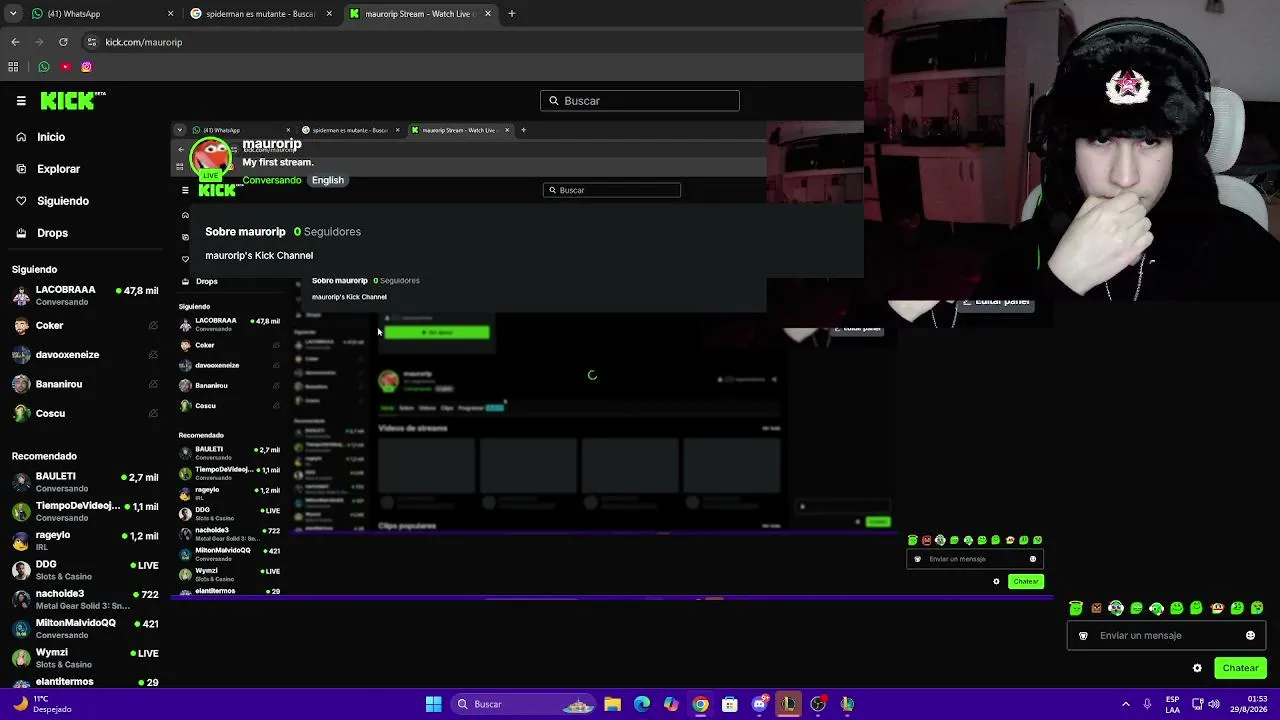Image resolution: width=1280 pixels, height=720 pixels.
Task: Send message with the large Chatear button
Action: click(1240, 668)
